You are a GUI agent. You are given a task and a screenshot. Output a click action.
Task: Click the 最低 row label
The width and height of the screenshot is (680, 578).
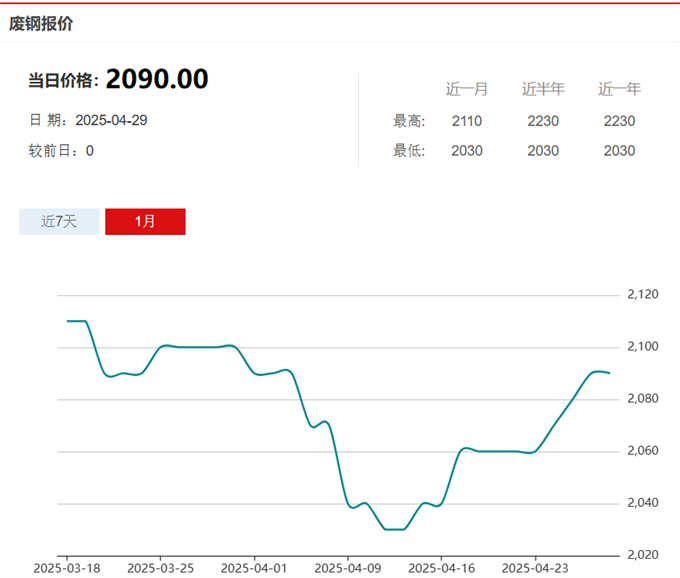tap(409, 151)
